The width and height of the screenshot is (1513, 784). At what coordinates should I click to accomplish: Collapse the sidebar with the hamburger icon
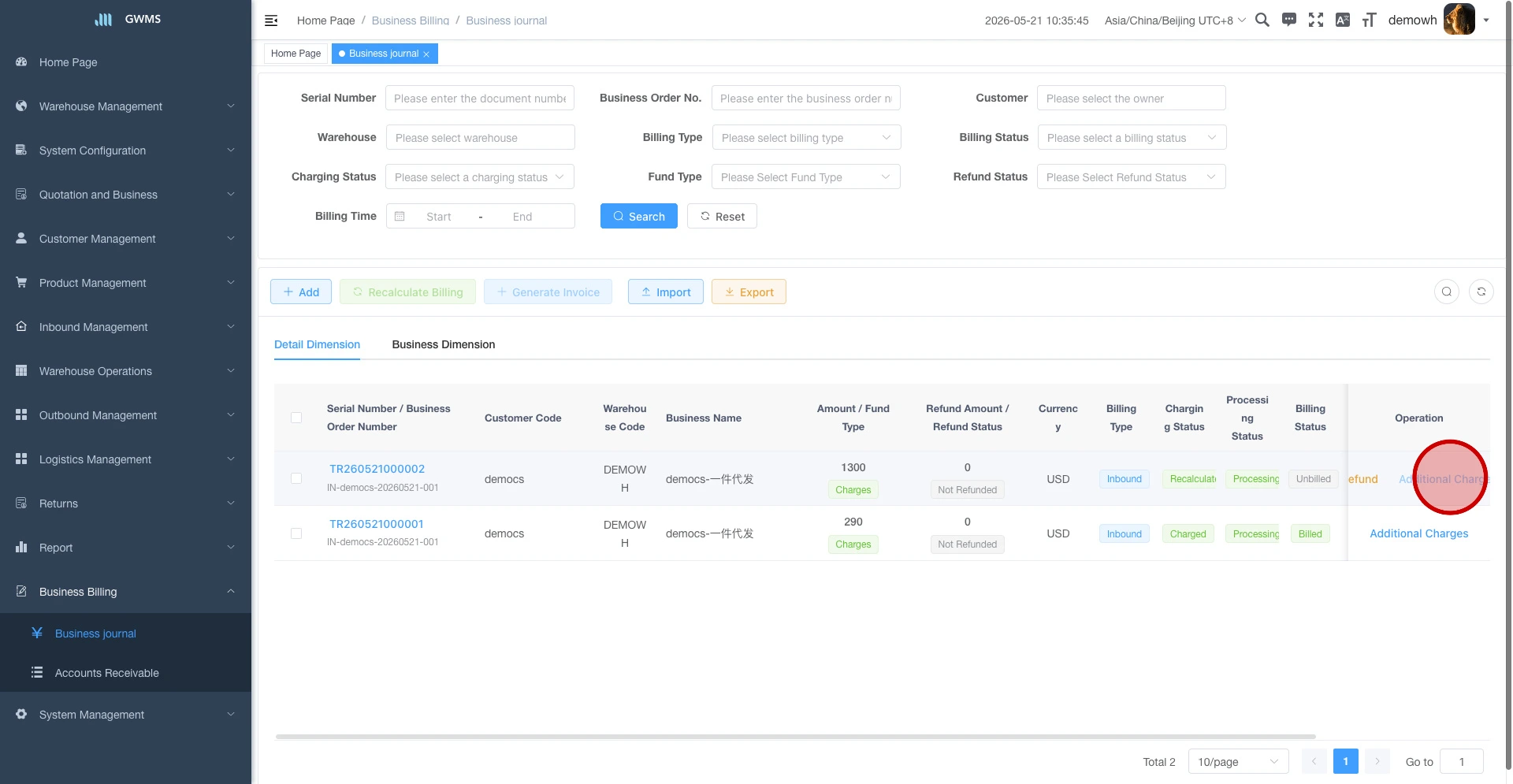pyautogui.click(x=271, y=20)
